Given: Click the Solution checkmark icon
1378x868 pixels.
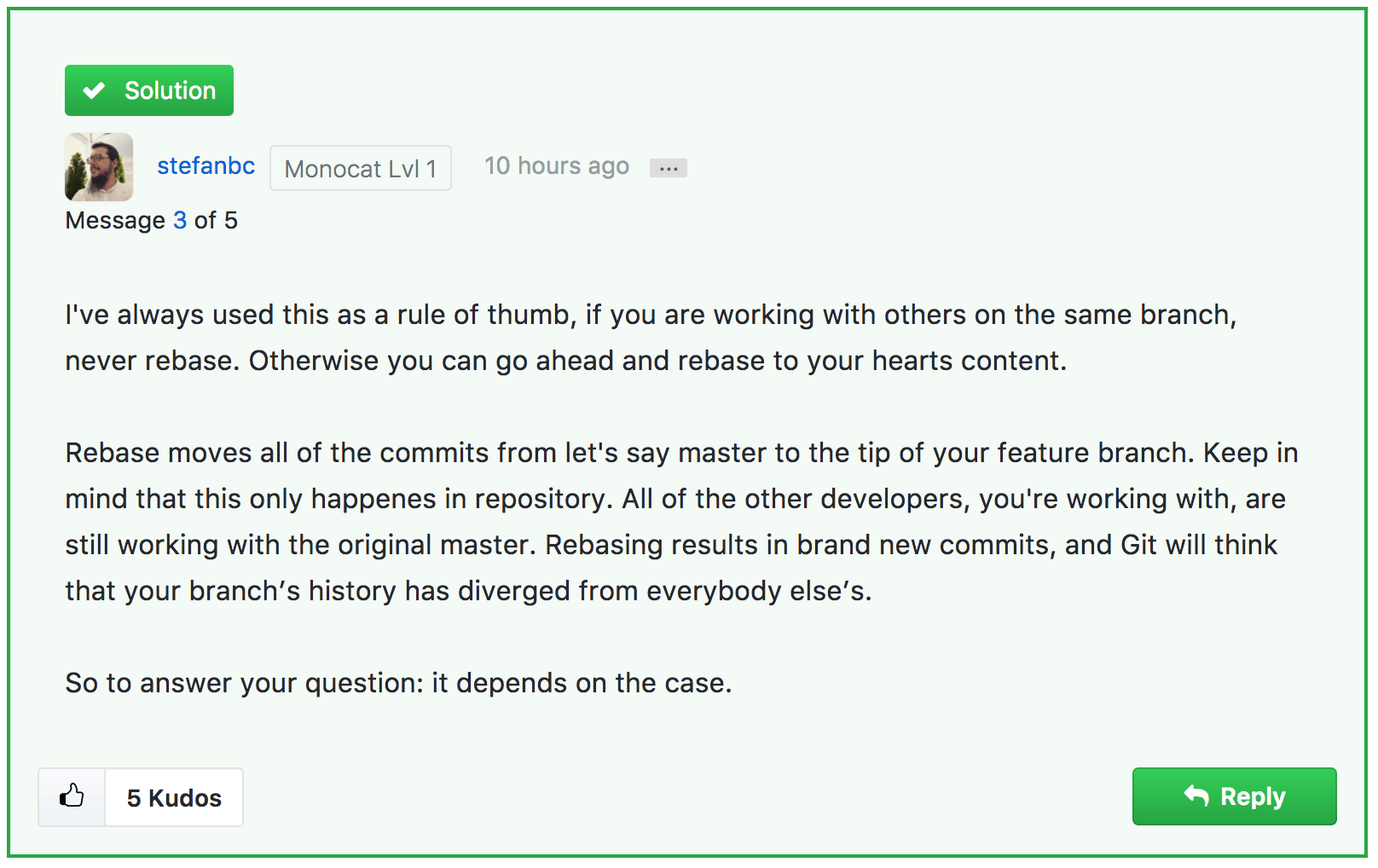Looking at the screenshot, I should [95, 90].
